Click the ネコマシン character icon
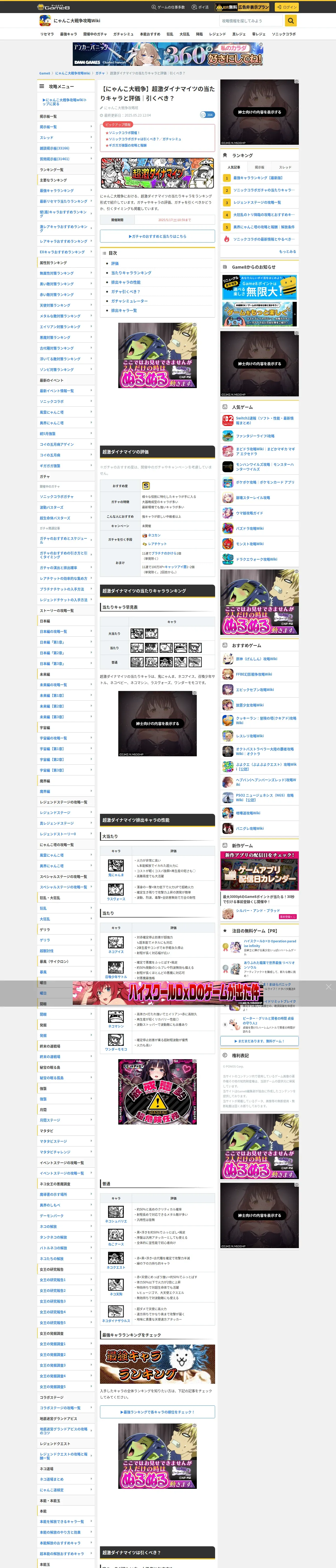Image resolution: width=336 pixels, height=1568 pixels. pyautogui.click(x=116, y=1017)
